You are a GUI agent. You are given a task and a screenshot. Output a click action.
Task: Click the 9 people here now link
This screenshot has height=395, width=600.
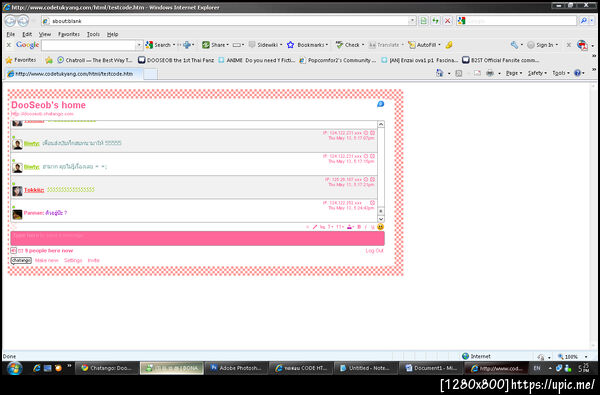click(x=49, y=251)
